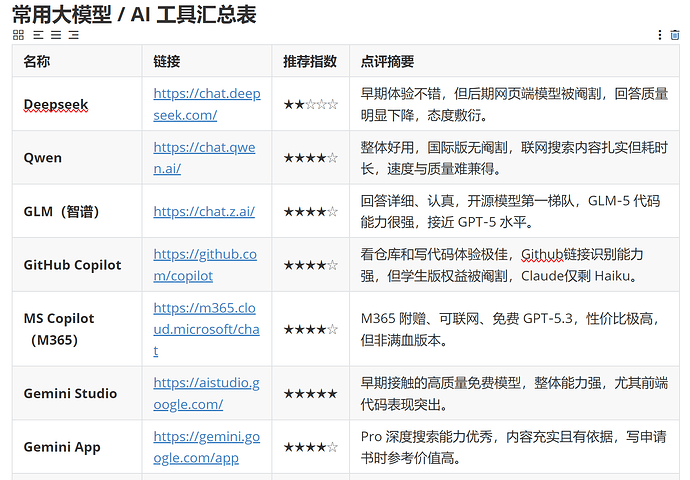690x480 pixels.
Task: Select the Gemini App name cell
Action: pyautogui.click(x=77, y=447)
